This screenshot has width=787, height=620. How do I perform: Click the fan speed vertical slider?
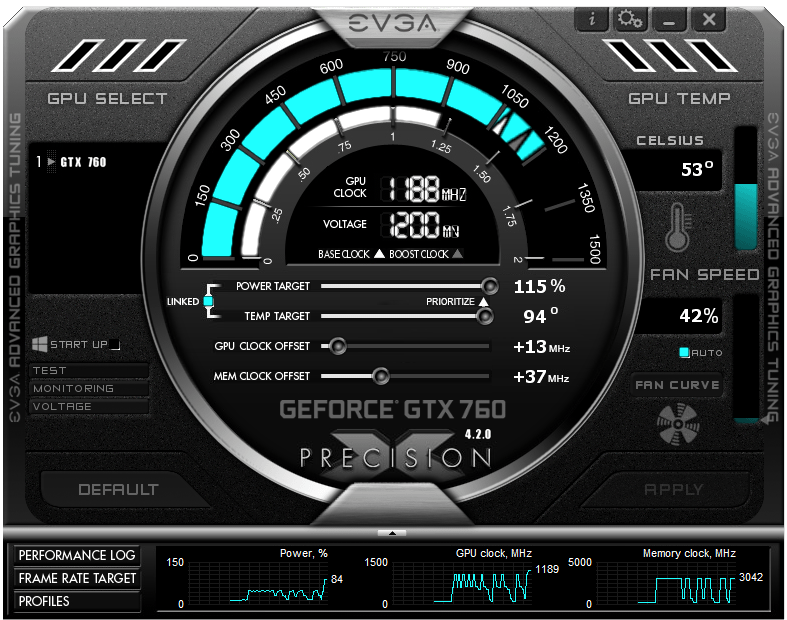click(746, 358)
